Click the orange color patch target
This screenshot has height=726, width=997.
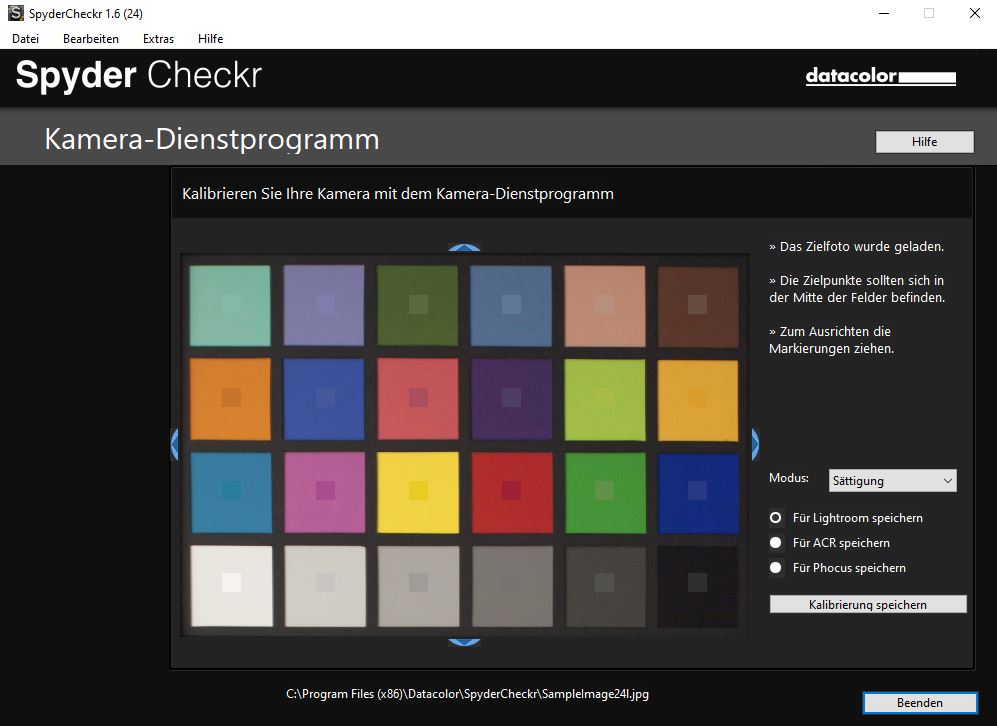[231, 397]
